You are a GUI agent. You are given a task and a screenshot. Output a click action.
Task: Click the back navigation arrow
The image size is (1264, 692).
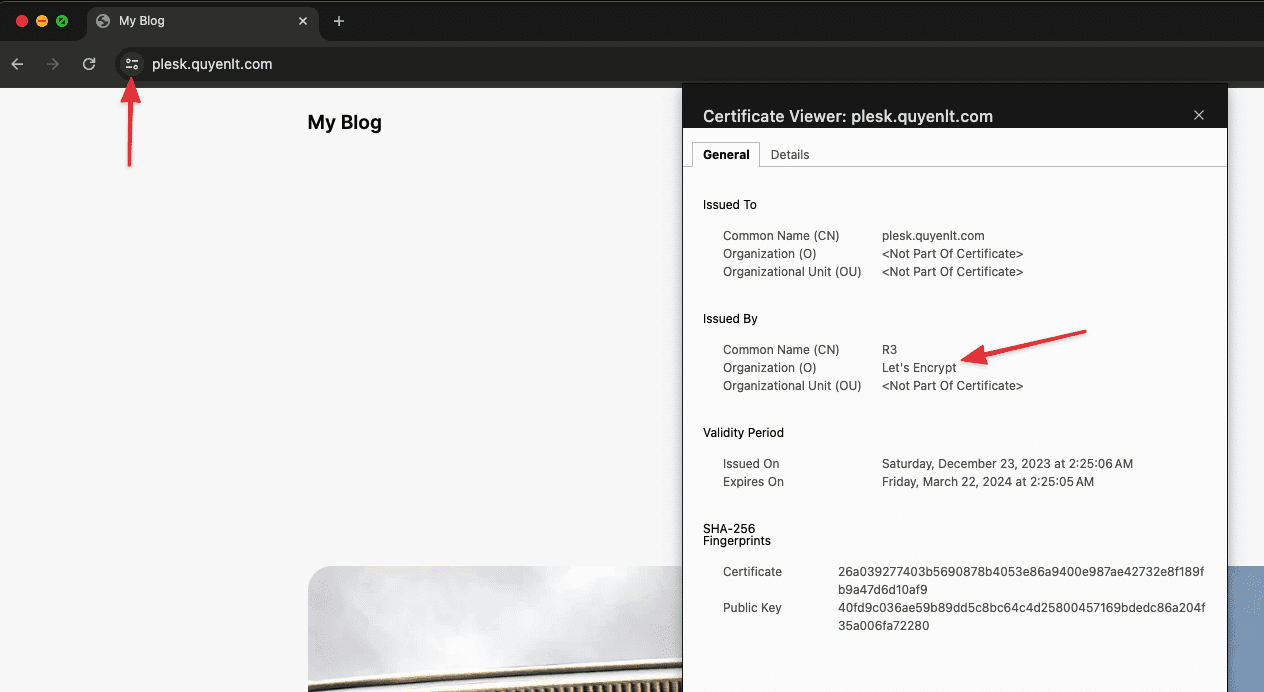tap(17, 64)
